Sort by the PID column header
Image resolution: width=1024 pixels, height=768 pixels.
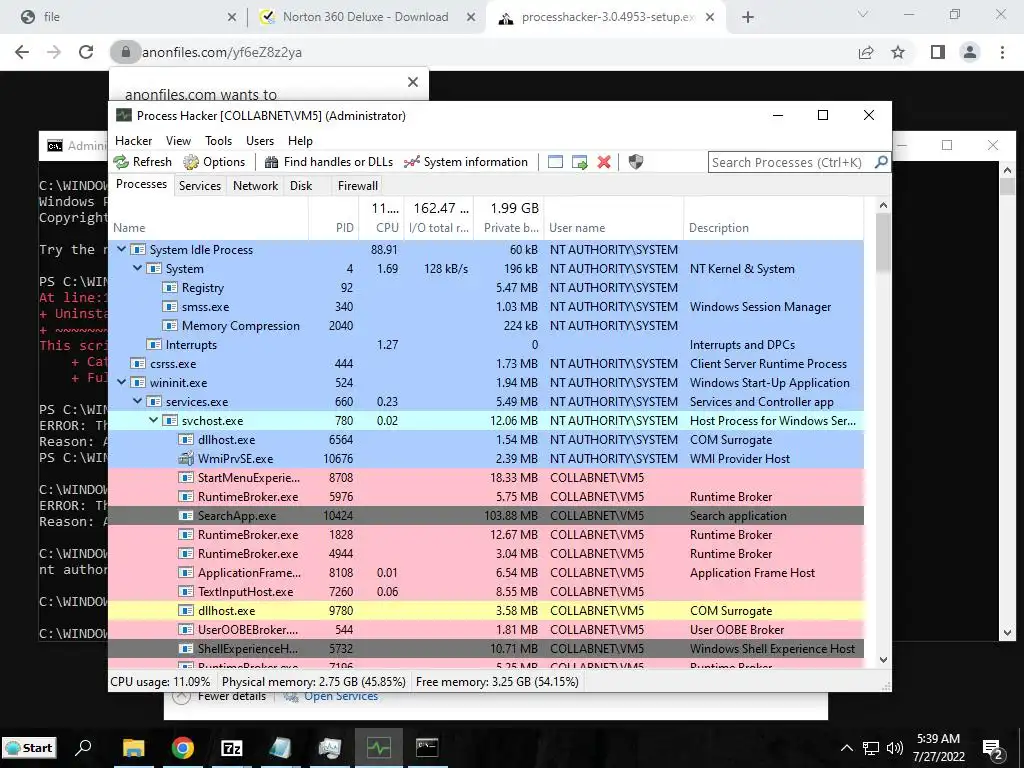click(x=334, y=227)
